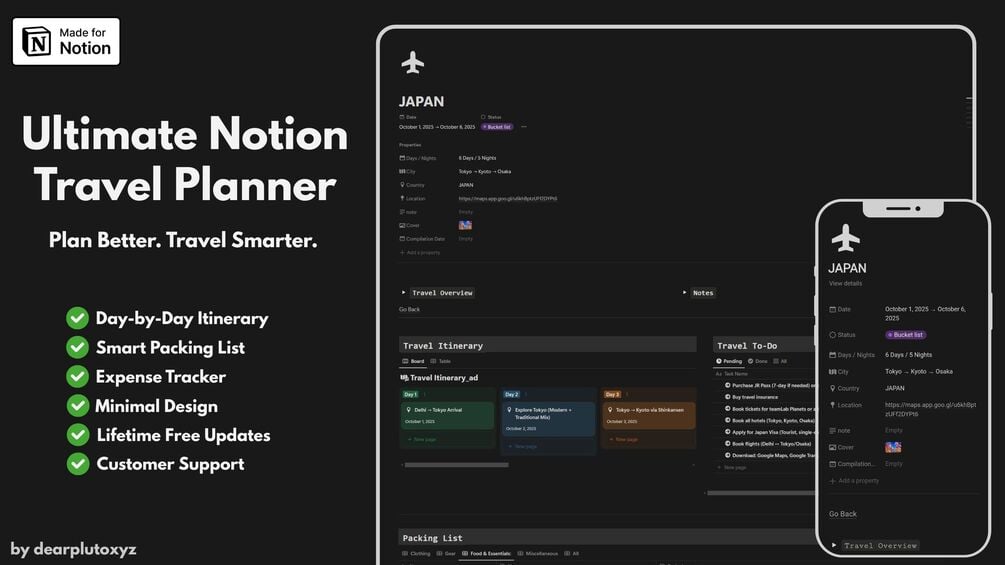Screen dimensions: 1005x565
Task: Toggle status circle for Book flights (Delhi → Tokyo/Osaka)
Action: pos(727,443)
